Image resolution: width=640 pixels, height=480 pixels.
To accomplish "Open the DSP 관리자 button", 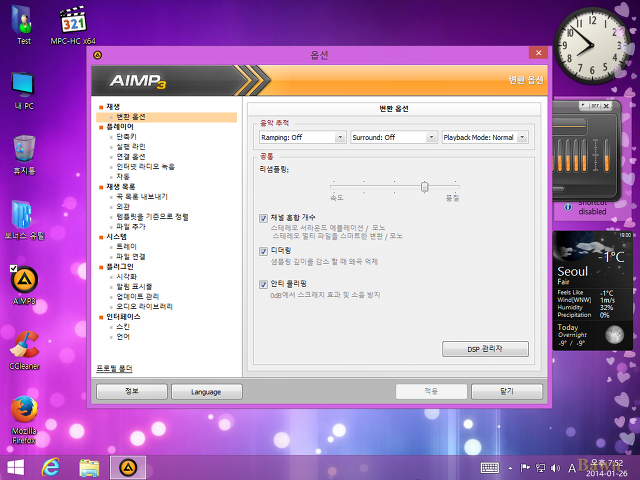I will coord(485,349).
